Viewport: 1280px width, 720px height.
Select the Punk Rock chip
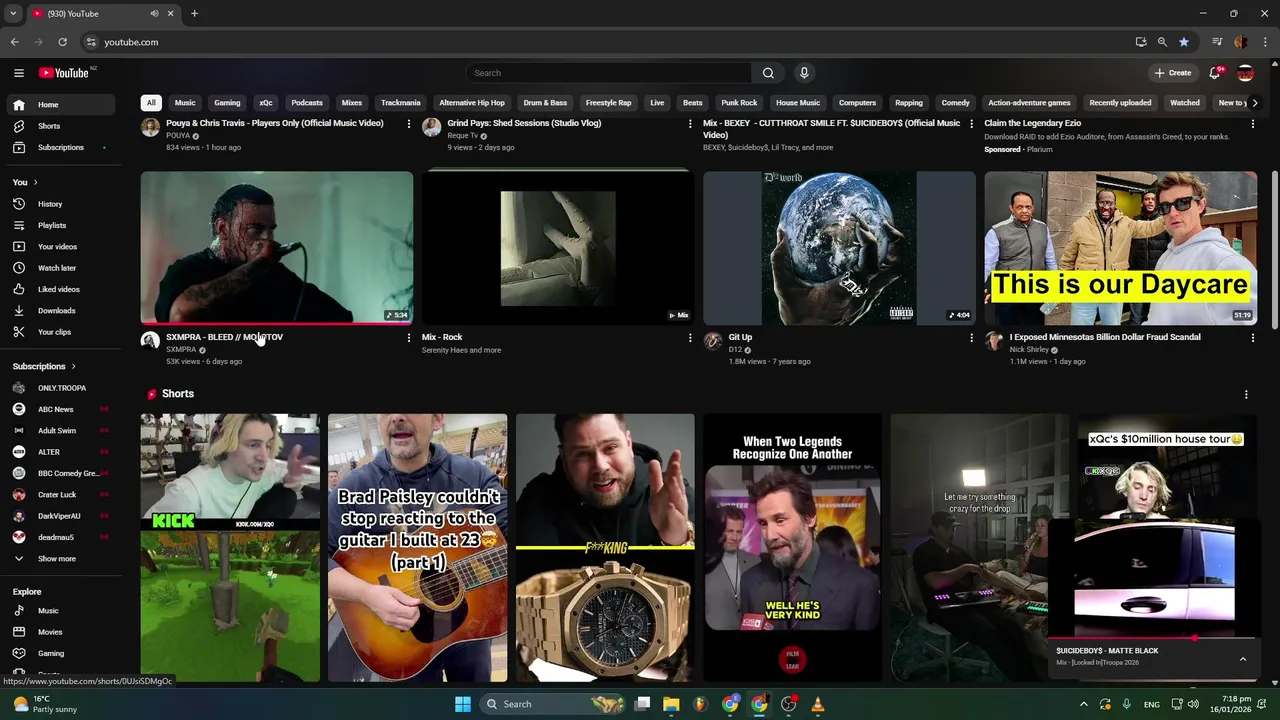tap(739, 103)
